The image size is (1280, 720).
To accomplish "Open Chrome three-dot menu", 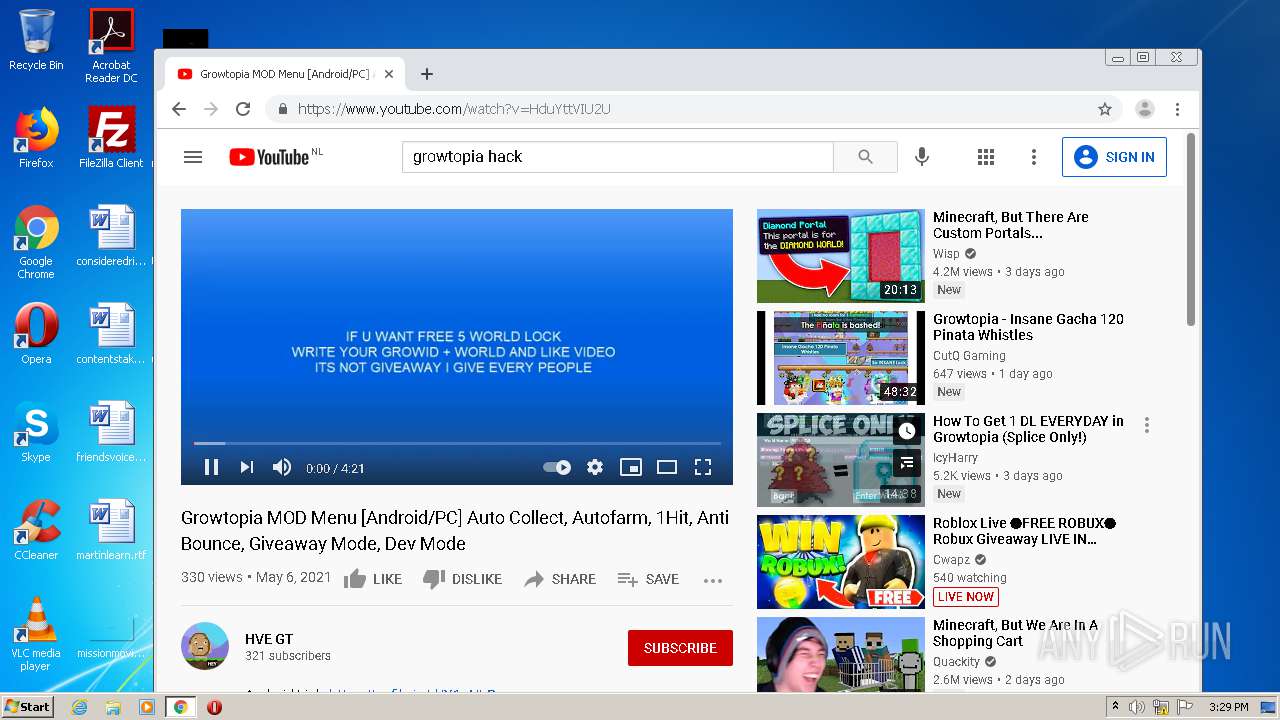I will coord(1178,109).
